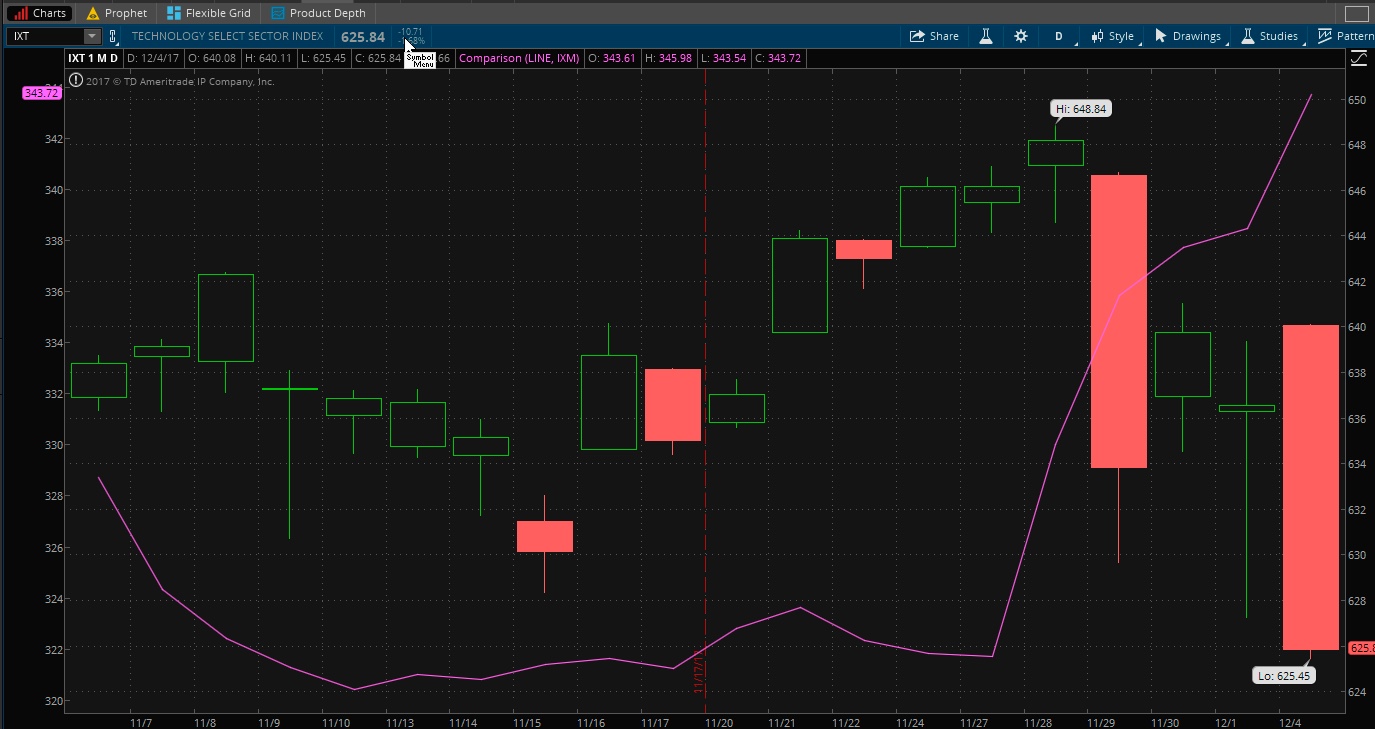The image size is (1375, 729).
Task: Click the 11/29 red candlestick
Action: pyautogui.click(x=1118, y=321)
